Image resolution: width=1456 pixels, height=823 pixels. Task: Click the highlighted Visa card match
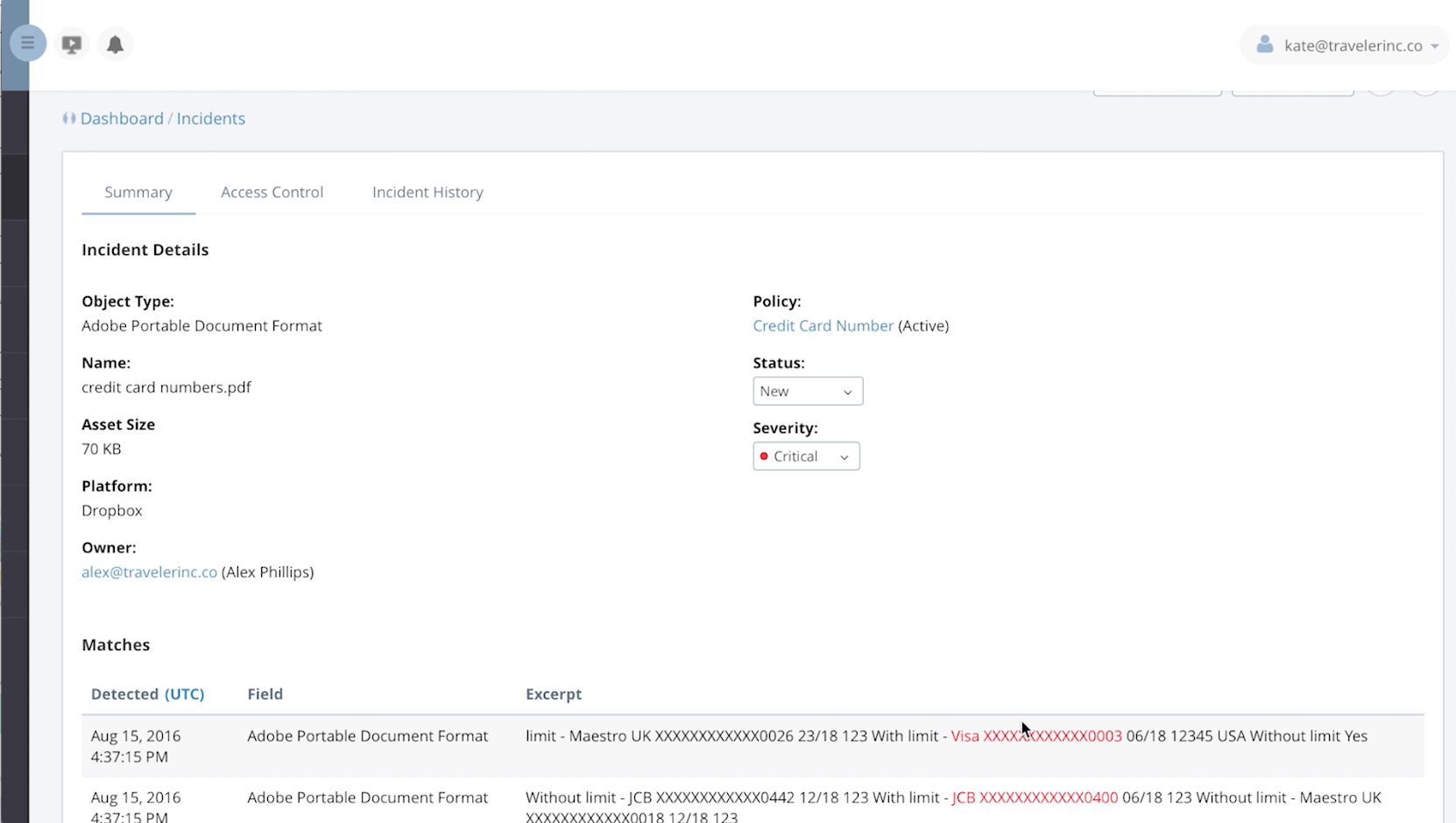1035,736
